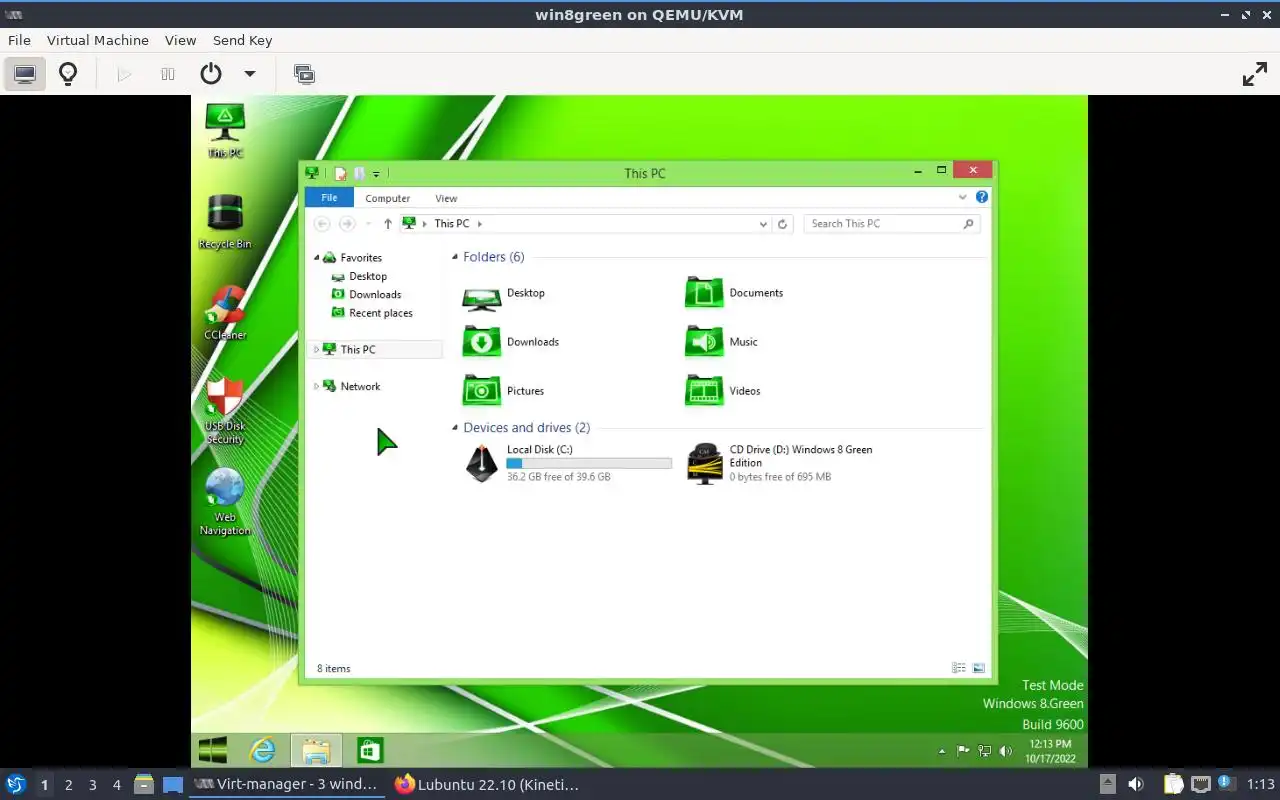Refresh the This PC view
The width and height of the screenshot is (1280, 800).
pos(783,224)
